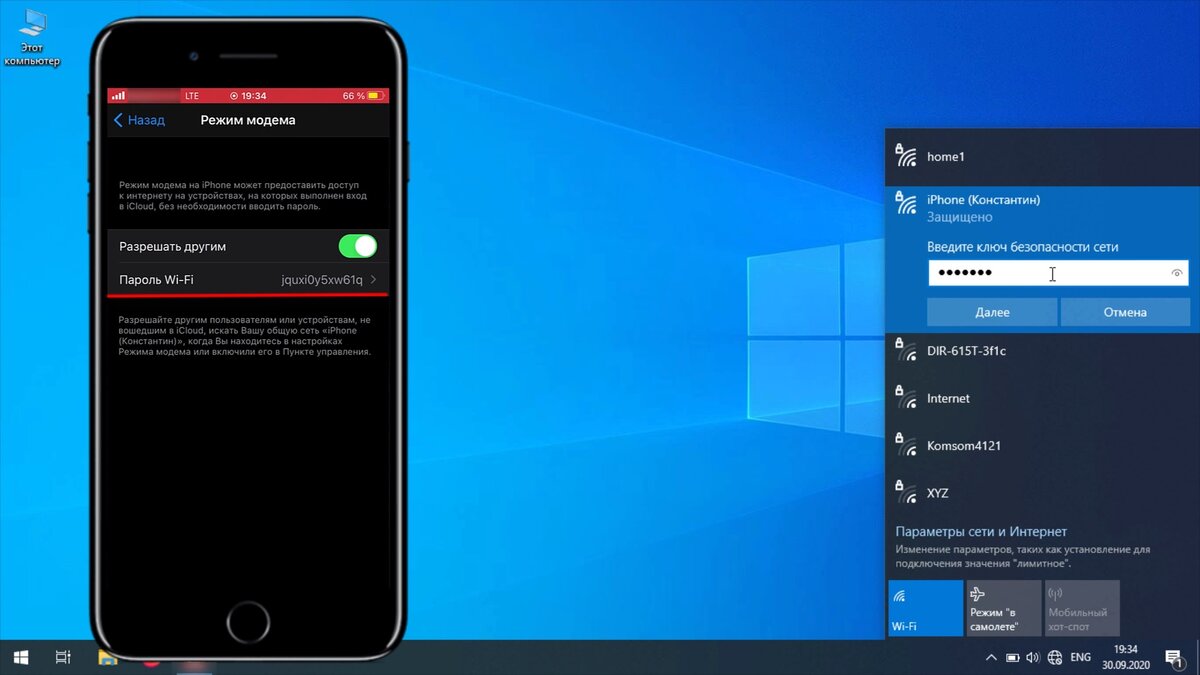Click Защищено status under iPhone network
1200x675 pixels.
point(960,217)
